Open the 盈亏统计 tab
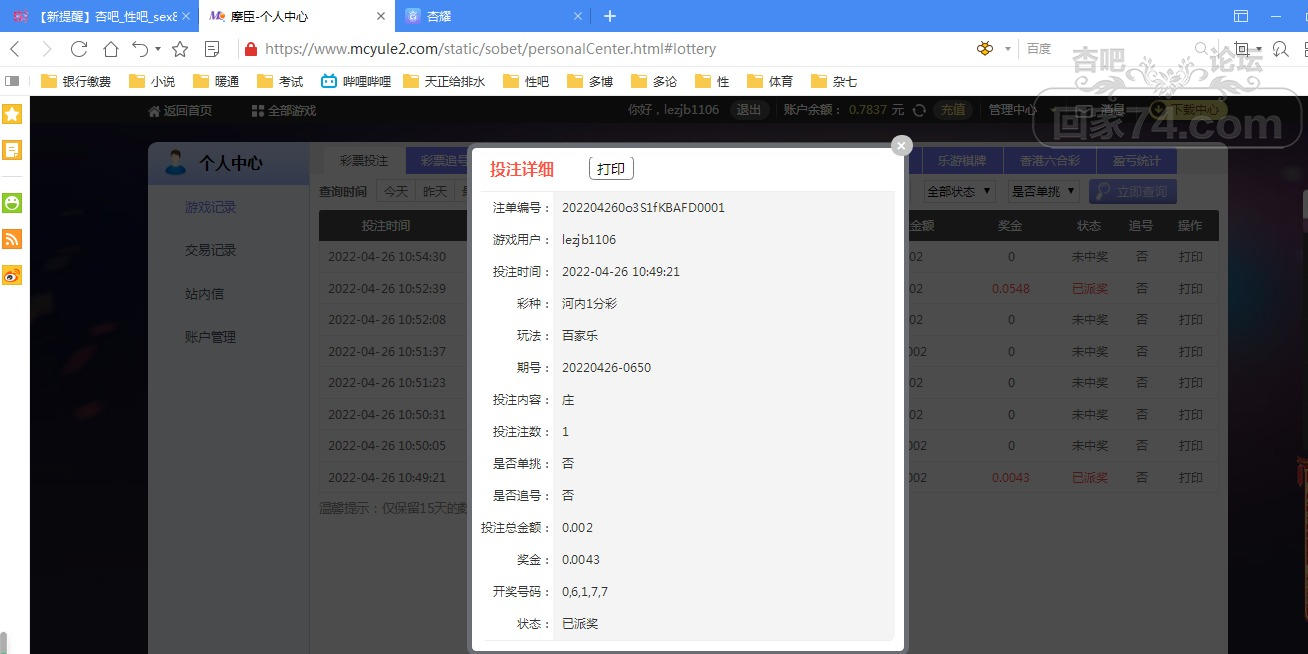 click(x=1137, y=160)
